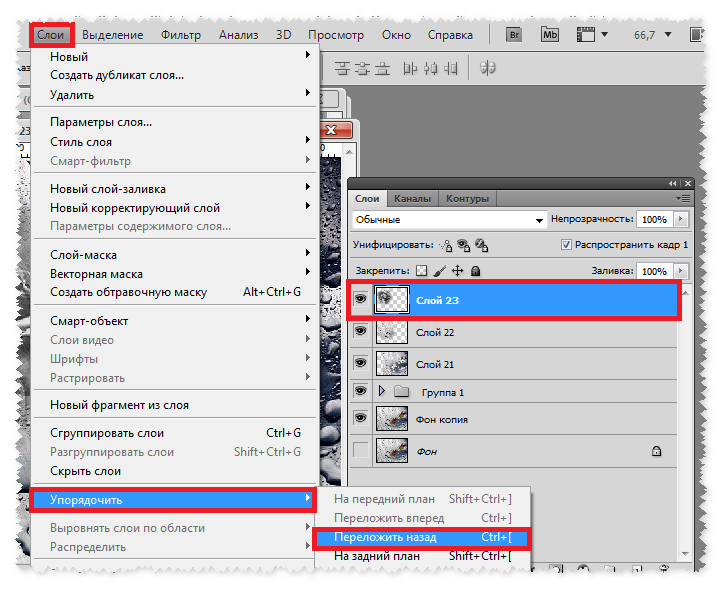Uncheck Распространить кадр 1 checkbox

[x=566, y=245]
